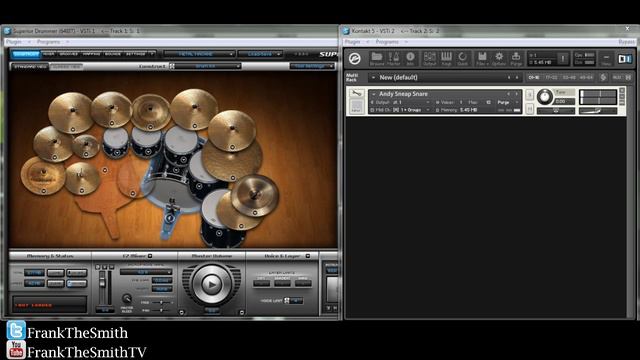The image size is (640, 360).
Task: Show the Output section in Kontakt
Action: coord(429,58)
